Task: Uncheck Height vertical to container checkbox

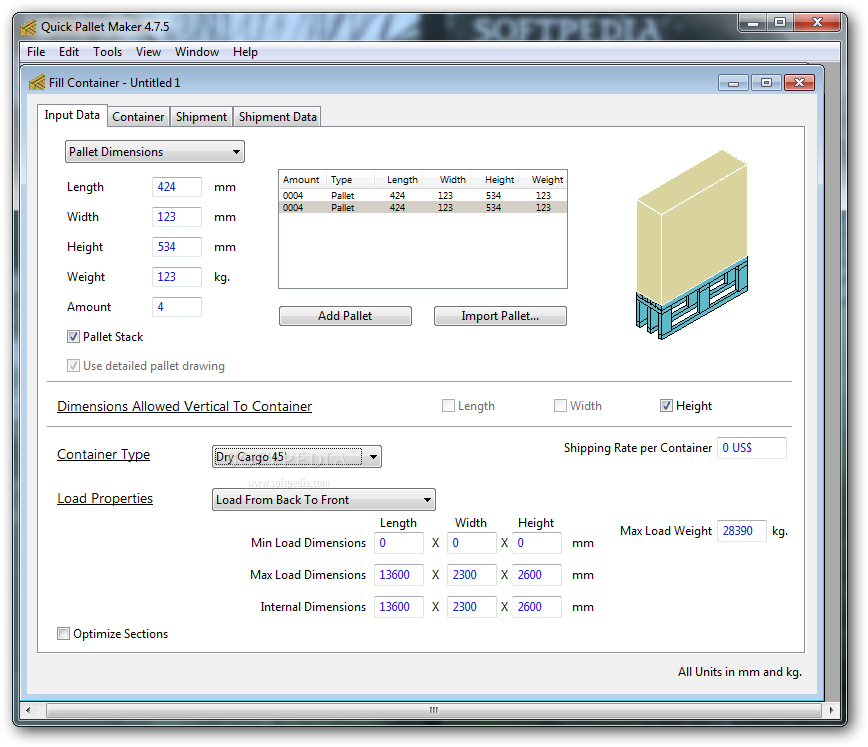Action: tap(666, 406)
